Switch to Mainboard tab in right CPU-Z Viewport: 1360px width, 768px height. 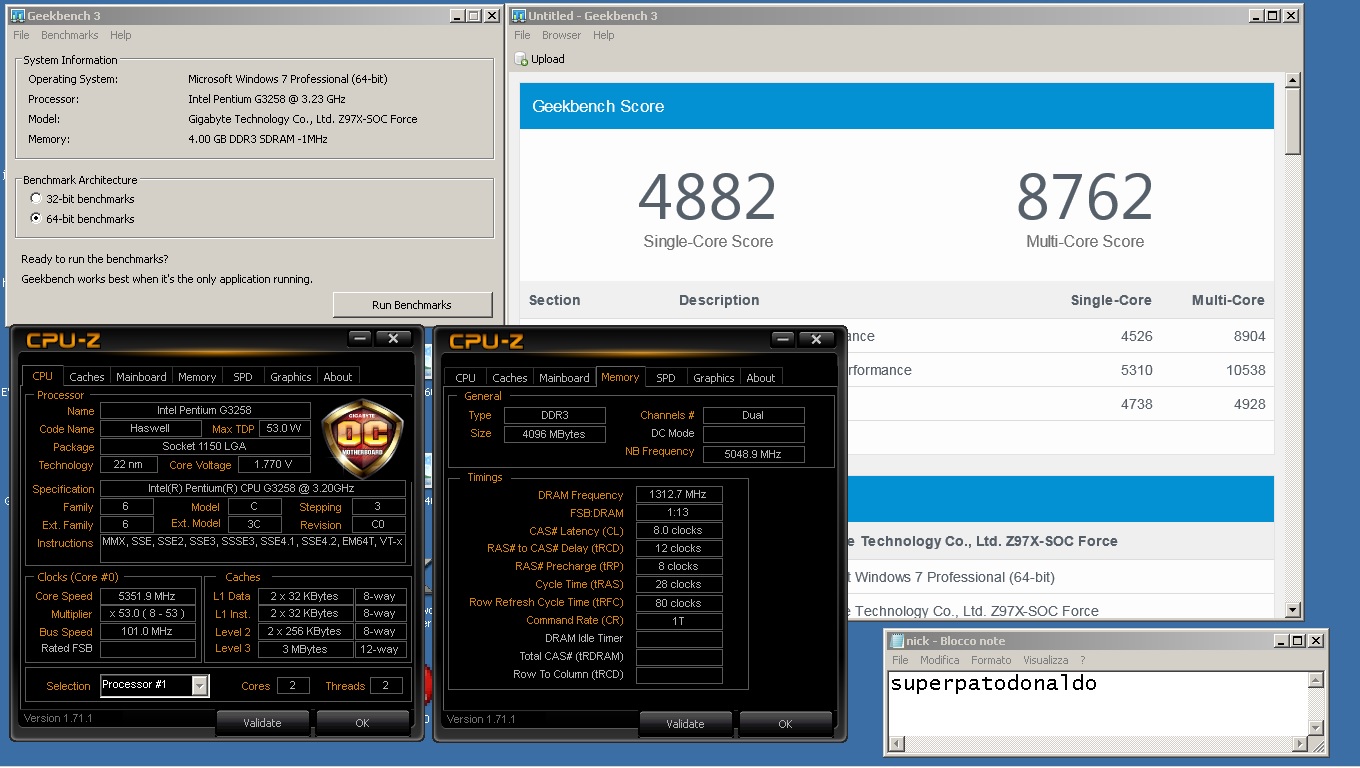click(x=564, y=378)
